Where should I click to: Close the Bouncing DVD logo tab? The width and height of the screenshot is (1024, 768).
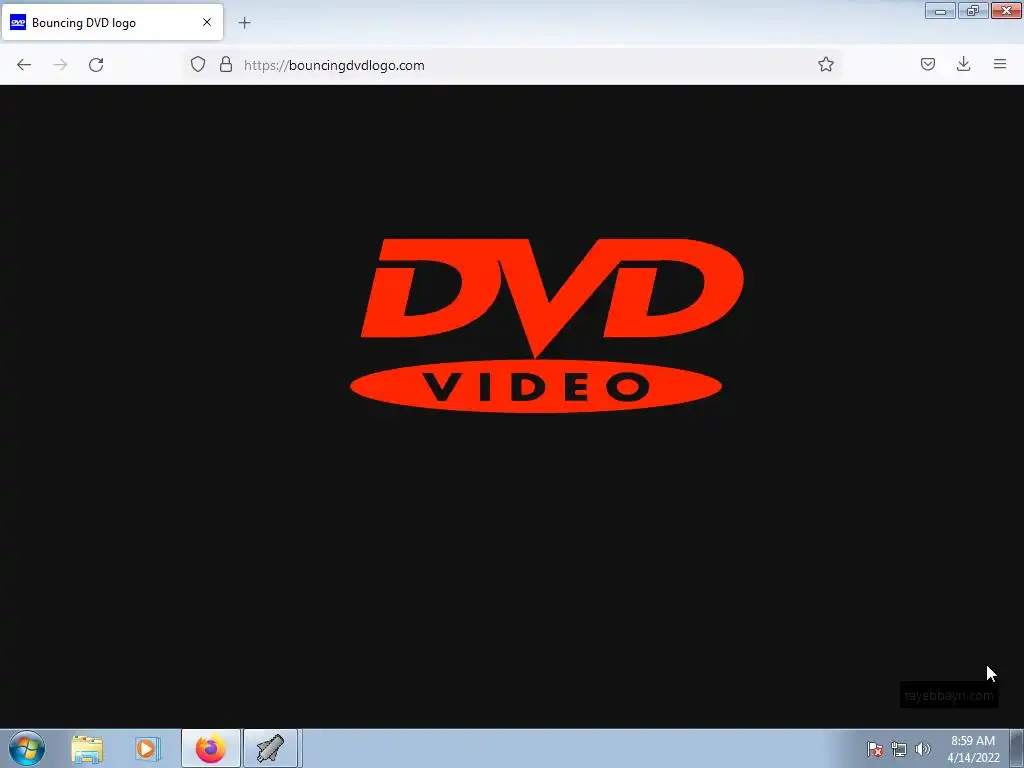click(207, 22)
